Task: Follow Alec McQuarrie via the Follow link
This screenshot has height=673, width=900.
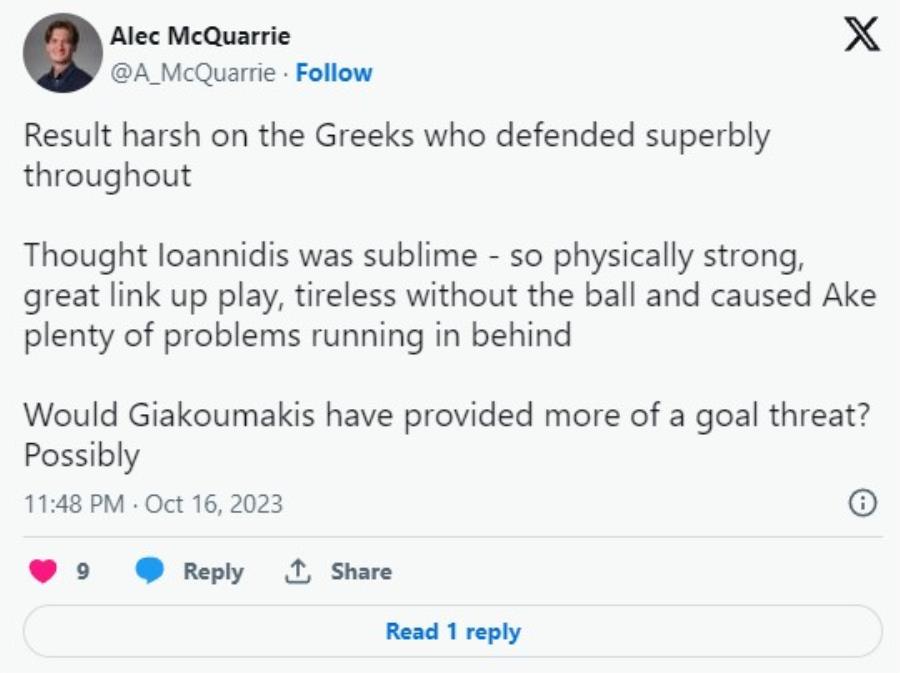Action: pyautogui.click(x=334, y=73)
